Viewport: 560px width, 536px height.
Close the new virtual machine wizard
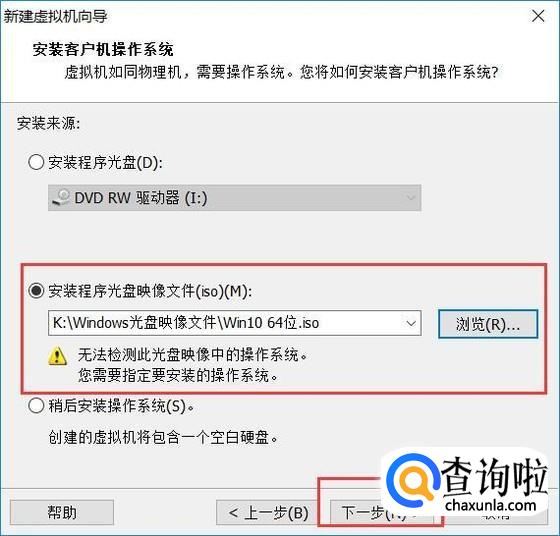[538, 16]
